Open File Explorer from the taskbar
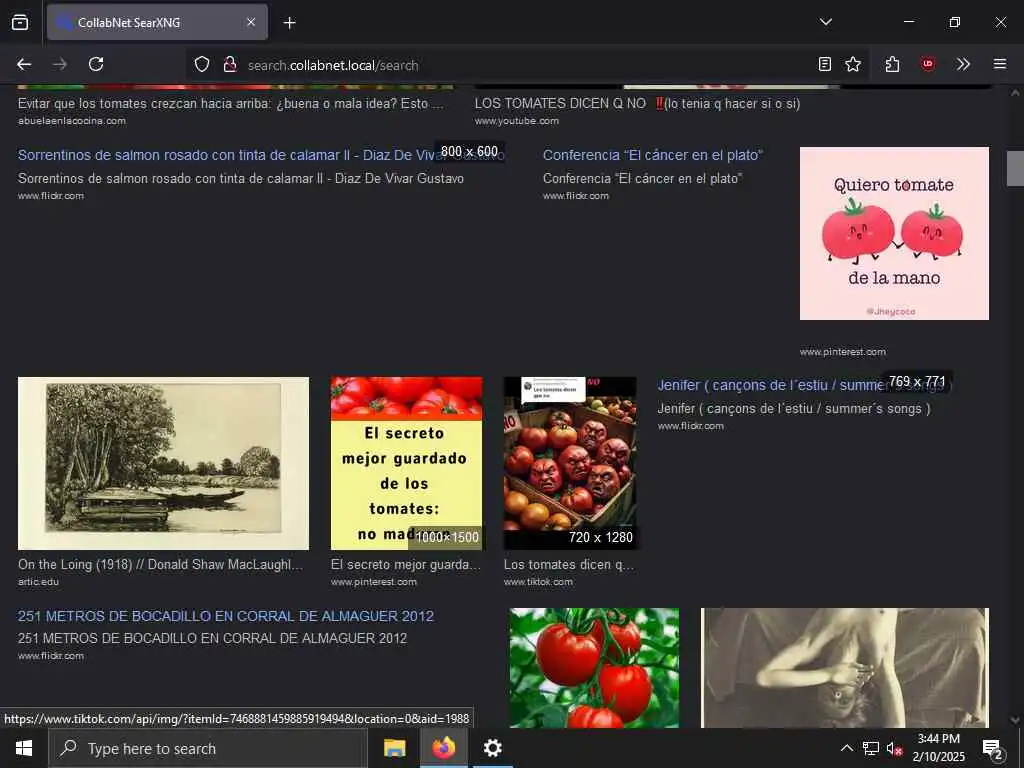Image resolution: width=1024 pixels, height=768 pixels. (x=394, y=748)
